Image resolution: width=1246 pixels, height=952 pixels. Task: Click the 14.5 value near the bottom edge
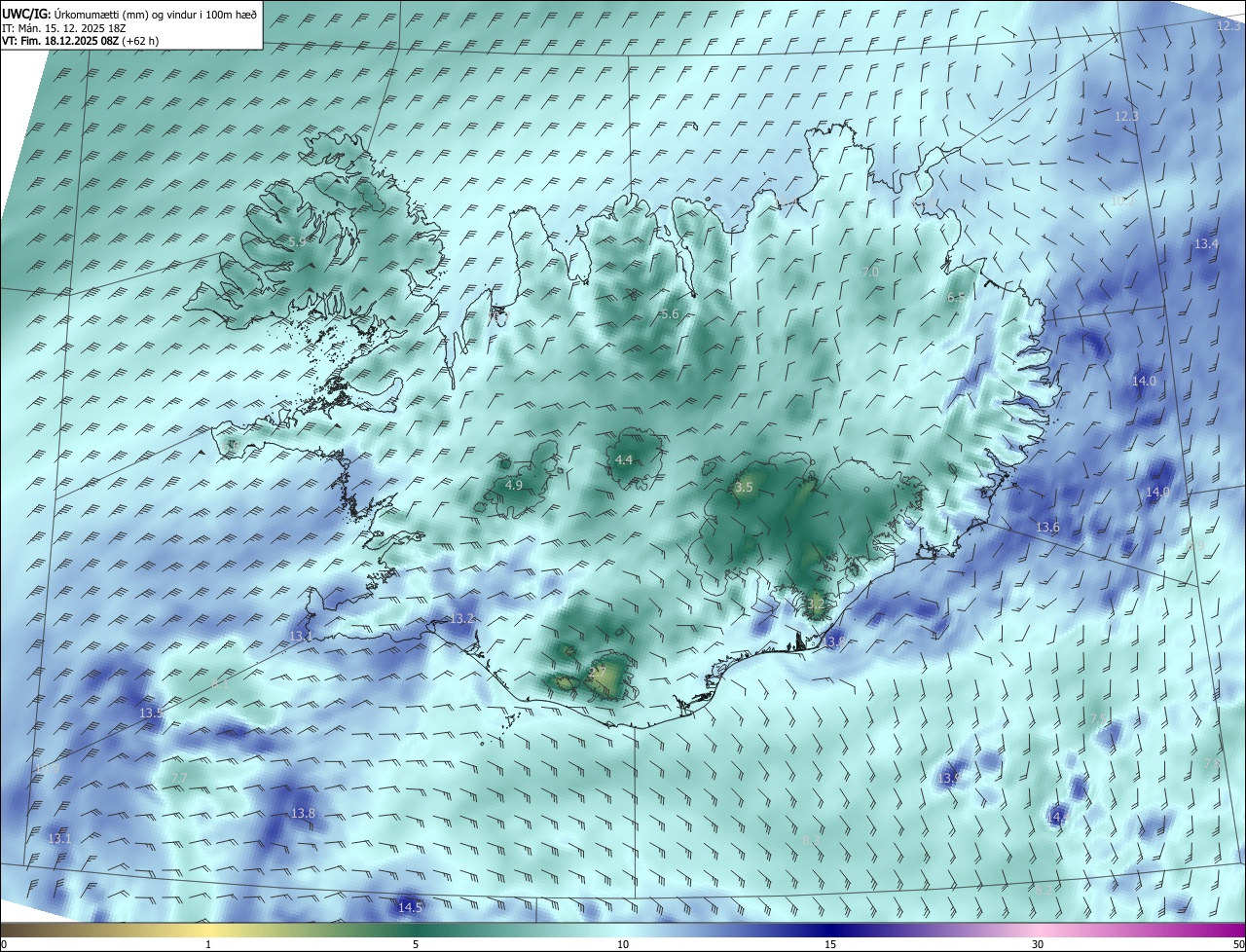410,907
